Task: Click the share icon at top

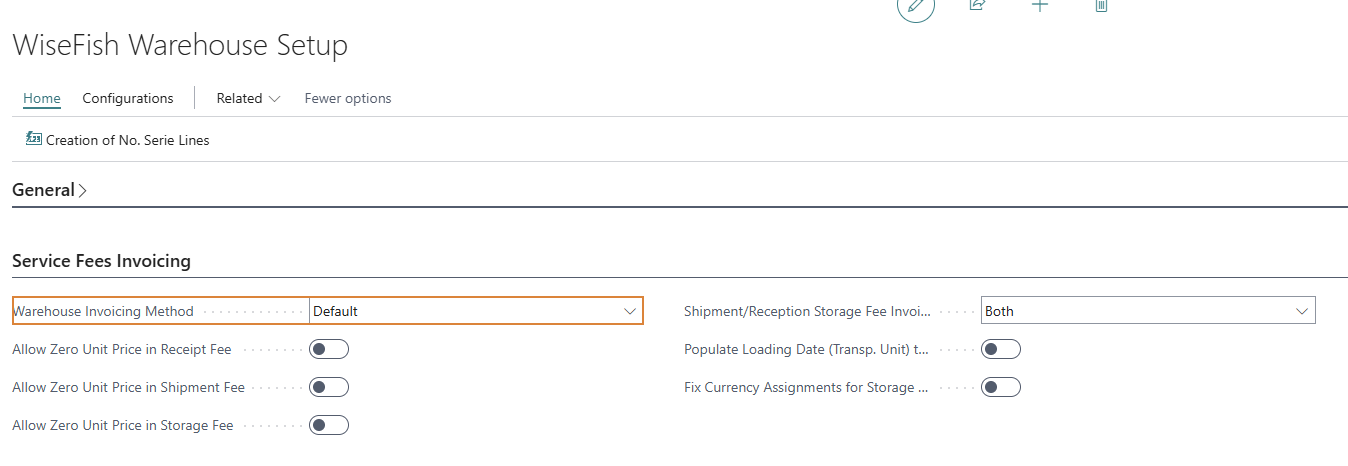Action: [x=977, y=5]
